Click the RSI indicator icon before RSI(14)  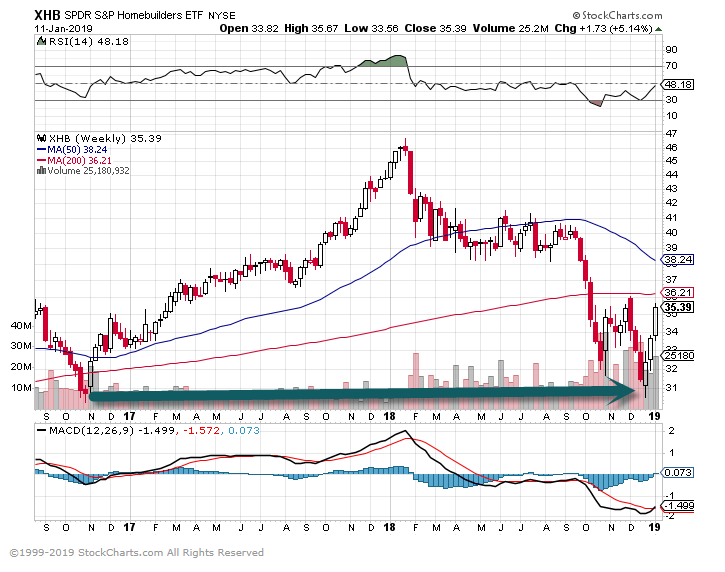click(42, 42)
